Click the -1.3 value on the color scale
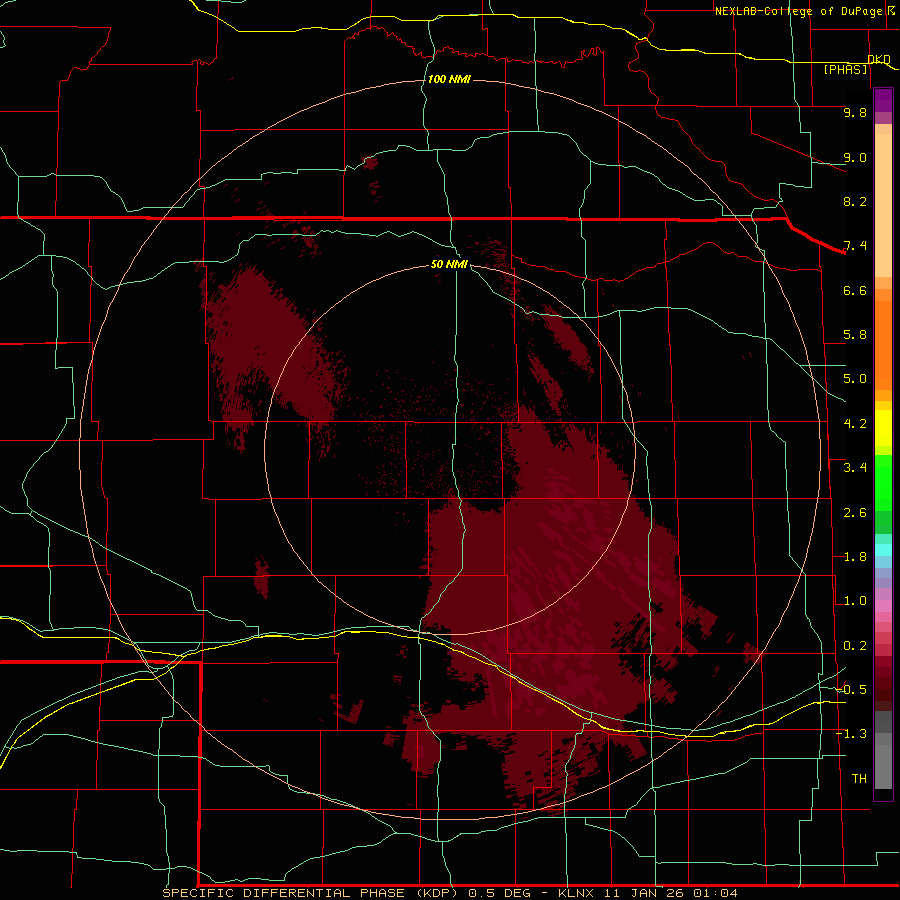Image resolution: width=900 pixels, height=900 pixels. (x=851, y=734)
